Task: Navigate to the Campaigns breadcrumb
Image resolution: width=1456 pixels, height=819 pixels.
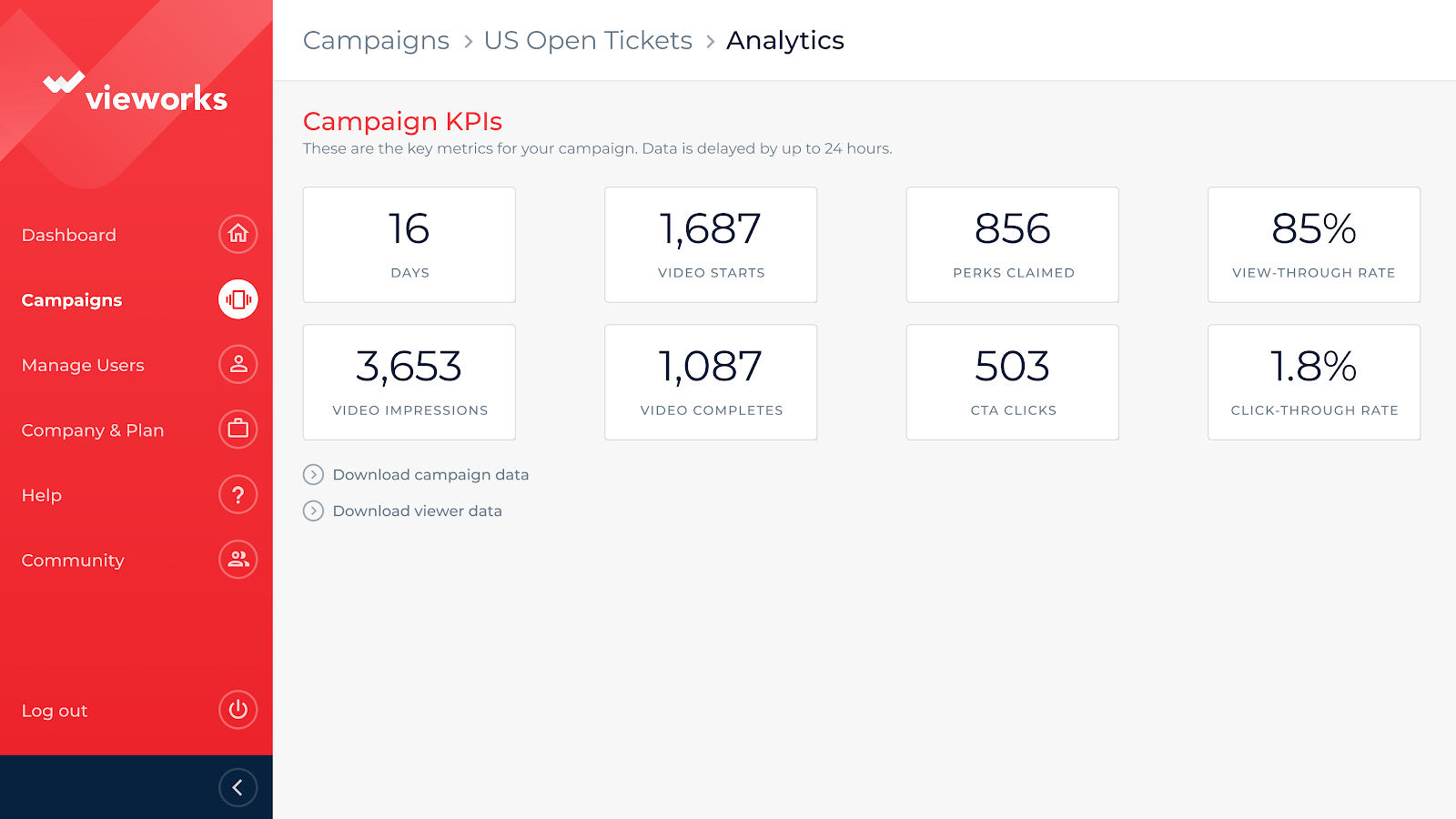Action: (x=376, y=41)
